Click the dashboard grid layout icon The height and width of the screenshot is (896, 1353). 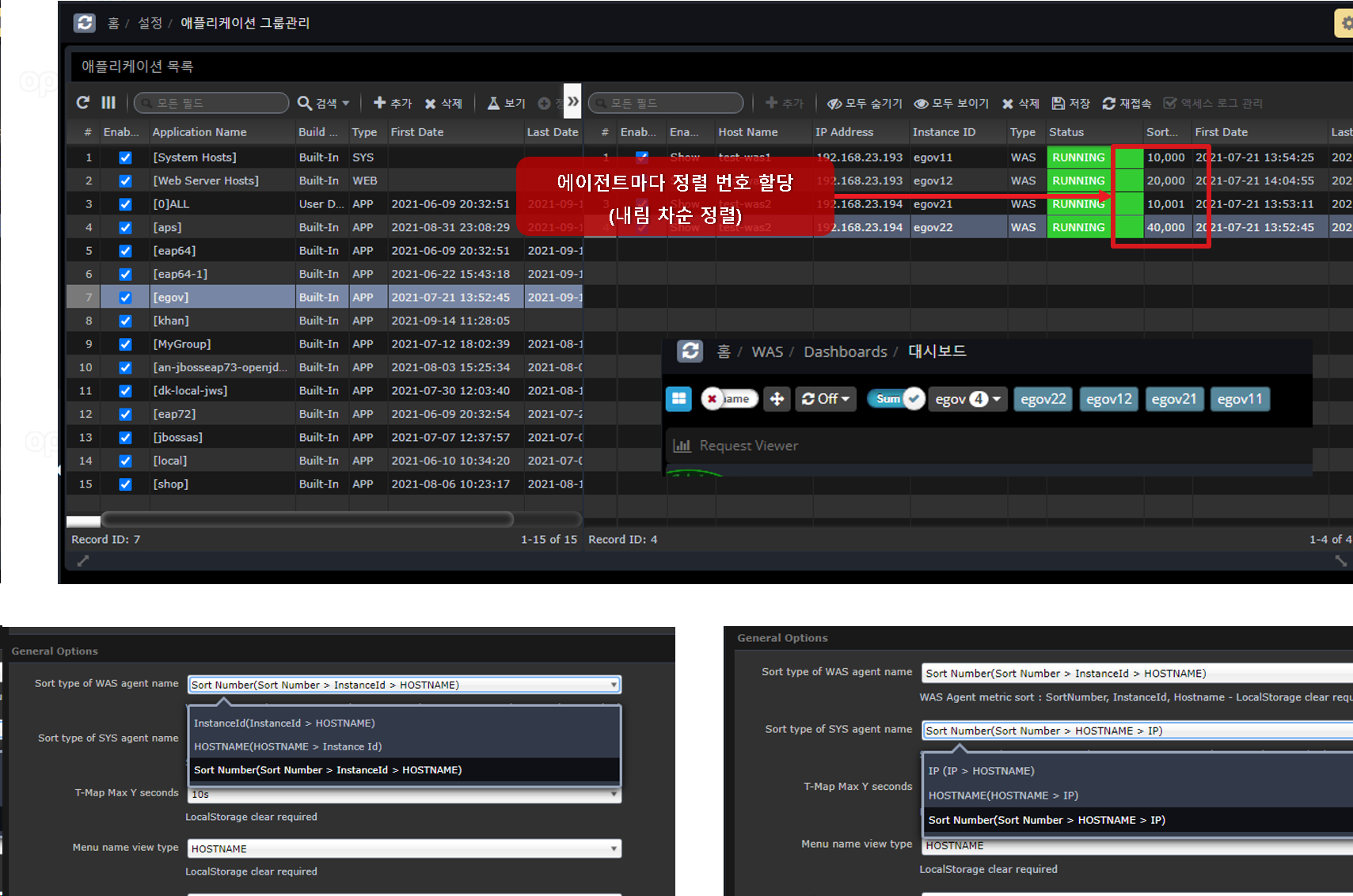[x=678, y=399]
